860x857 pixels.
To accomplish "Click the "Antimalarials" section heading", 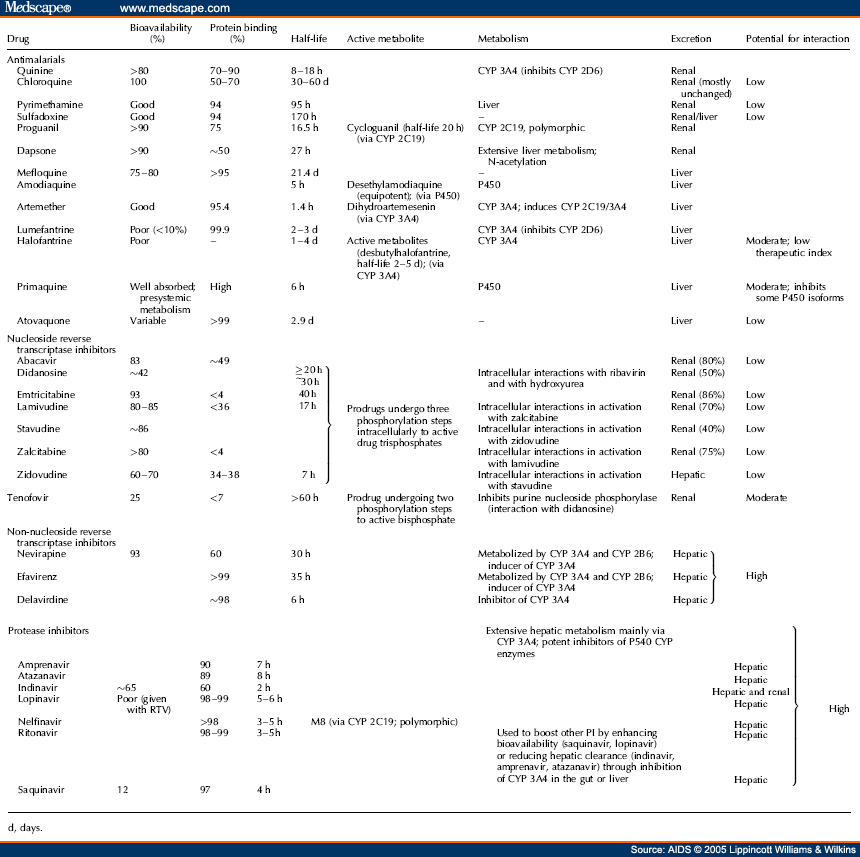I will click(36, 60).
